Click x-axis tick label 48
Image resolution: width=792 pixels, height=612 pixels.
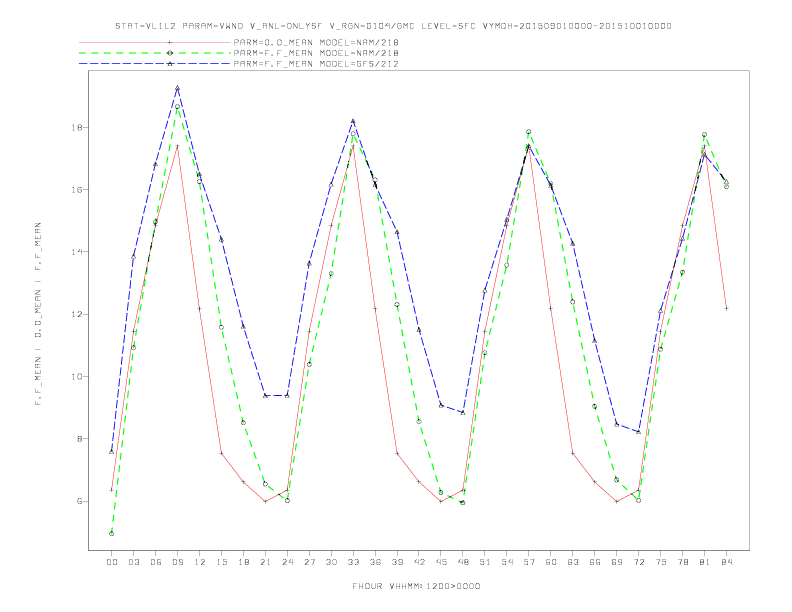coord(463,562)
